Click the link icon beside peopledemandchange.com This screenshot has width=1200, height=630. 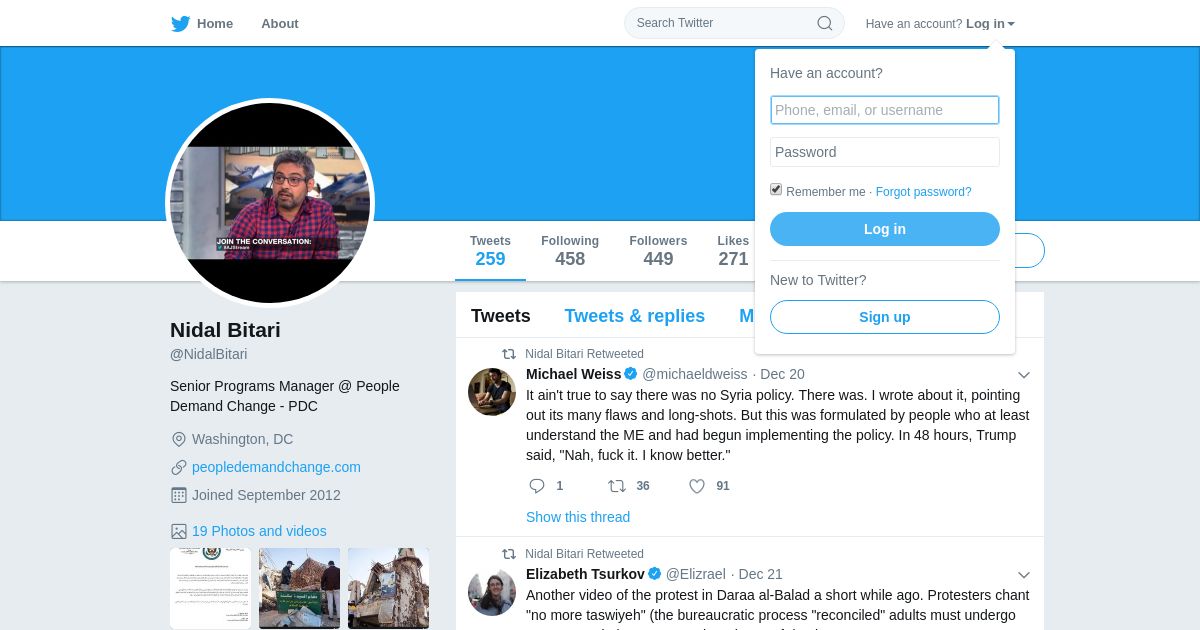point(179,467)
